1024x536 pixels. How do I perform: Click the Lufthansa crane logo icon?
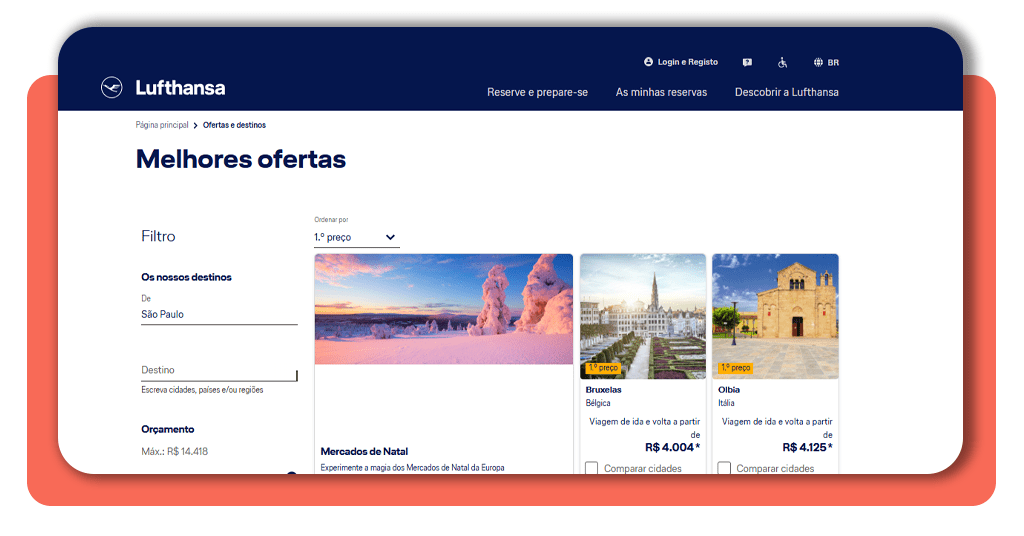[x=112, y=87]
